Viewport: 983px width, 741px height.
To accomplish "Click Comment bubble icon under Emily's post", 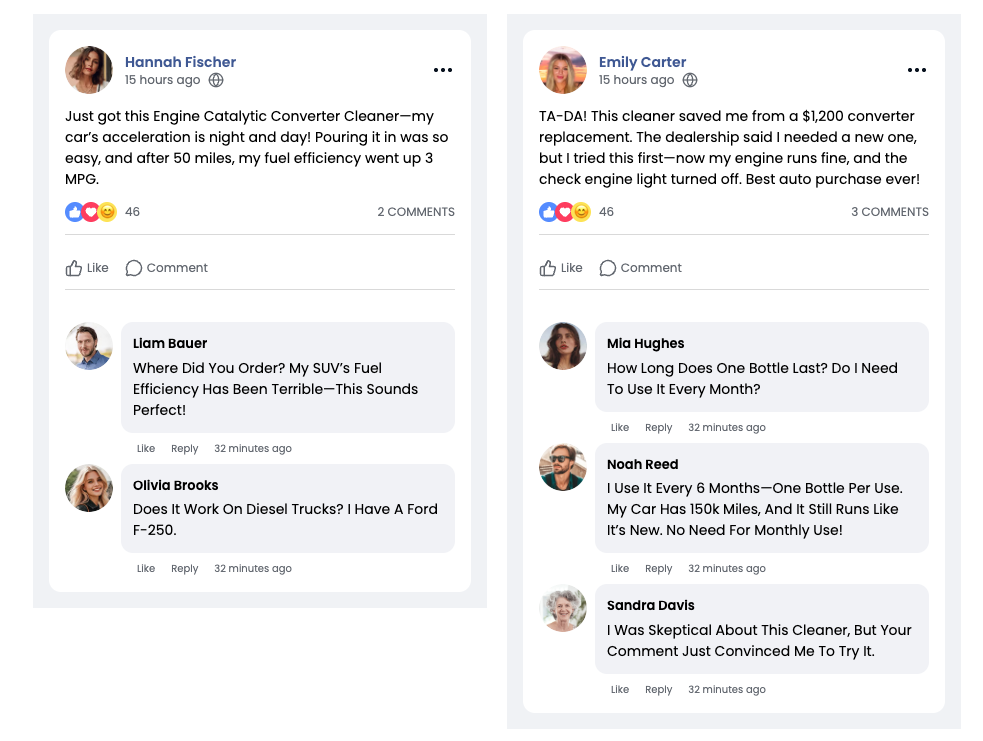I will pyautogui.click(x=607, y=268).
